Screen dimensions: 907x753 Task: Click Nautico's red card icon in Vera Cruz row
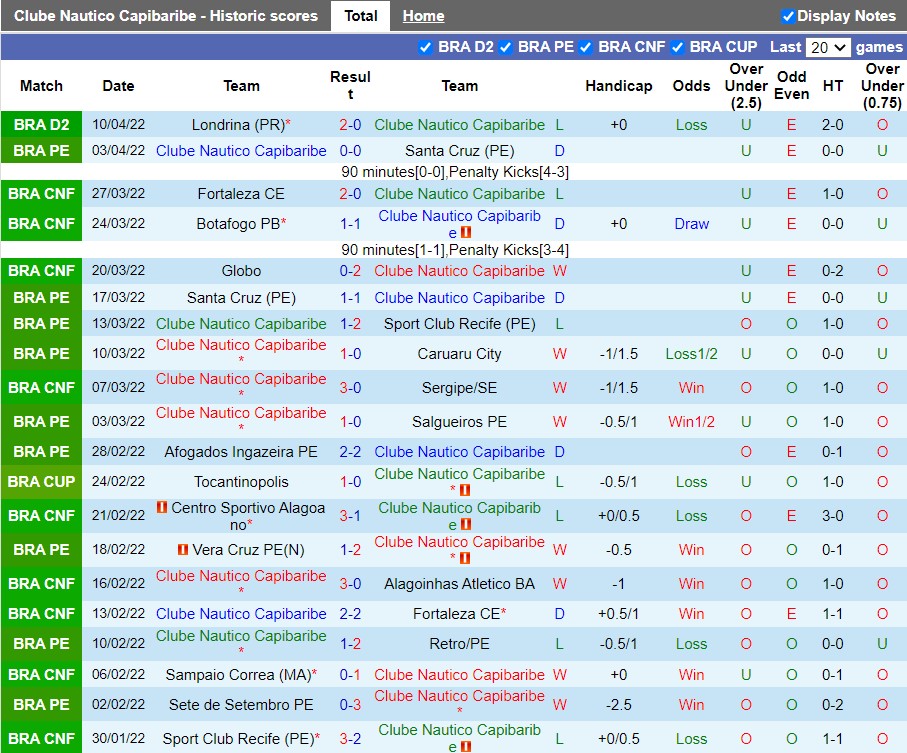click(x=466, y=559)
